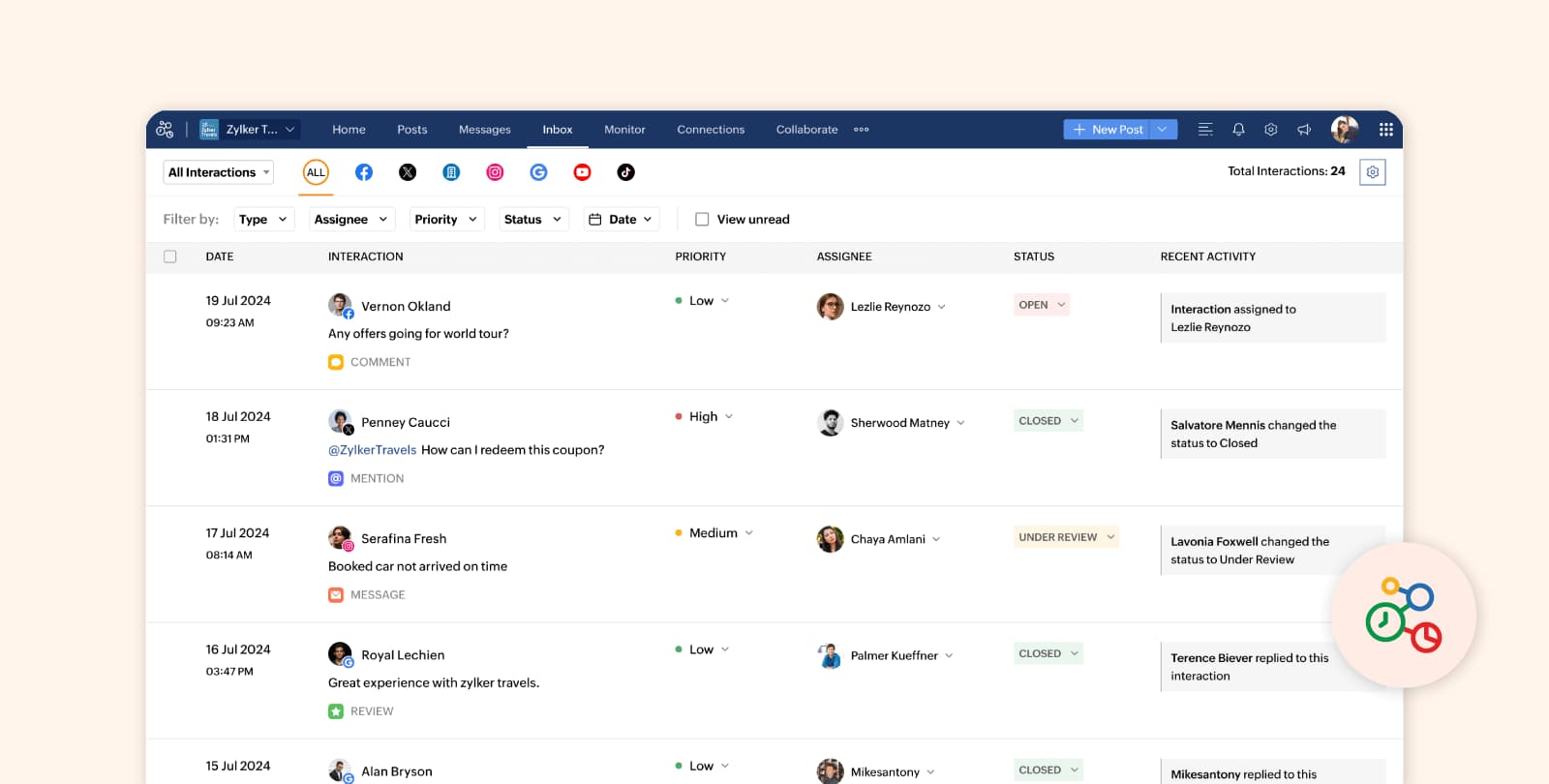Open settings gear in top navigation
Screen dimensions: 1549x784
tap(1271, 129)
